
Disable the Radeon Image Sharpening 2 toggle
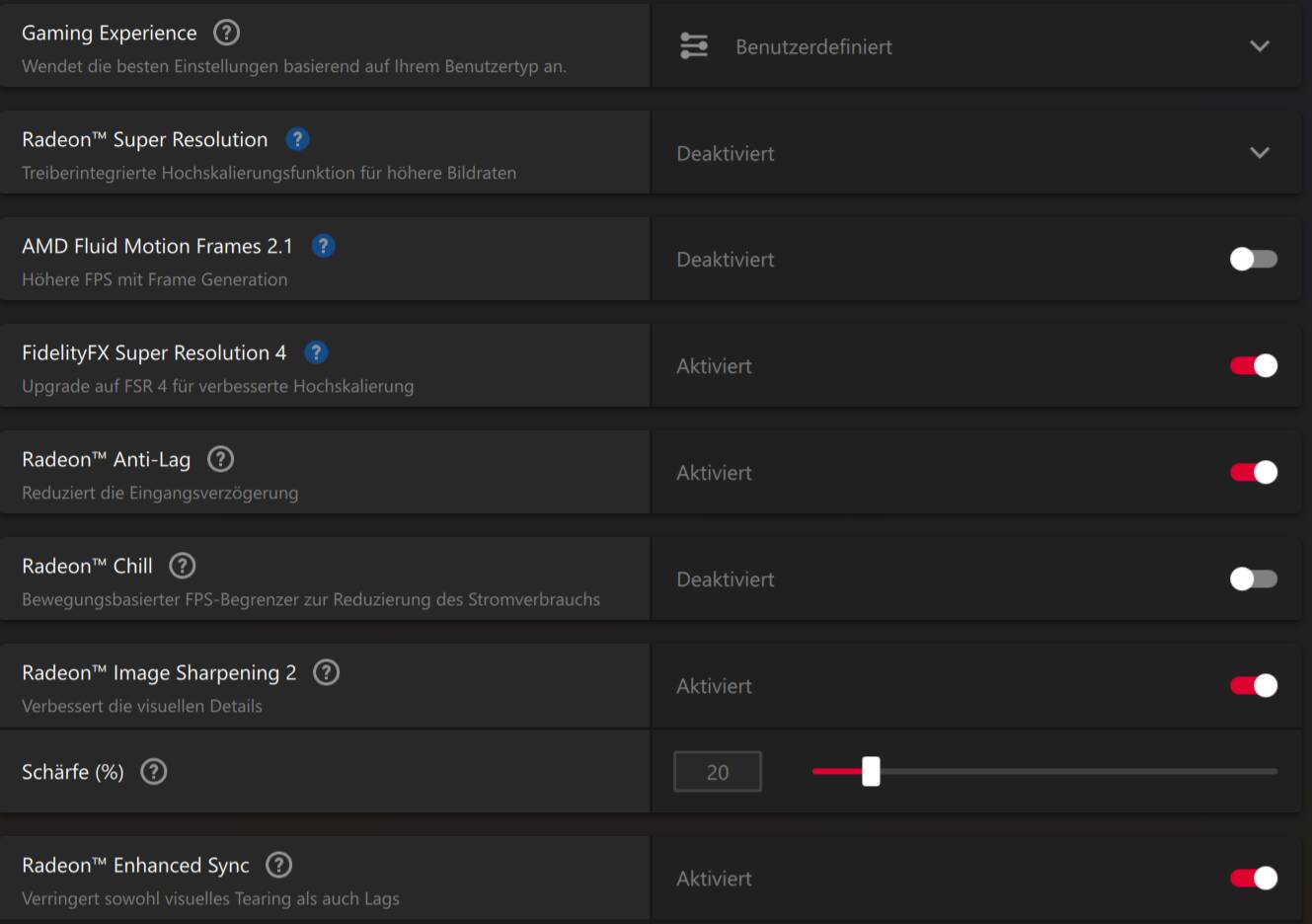tap(1254, 685)
